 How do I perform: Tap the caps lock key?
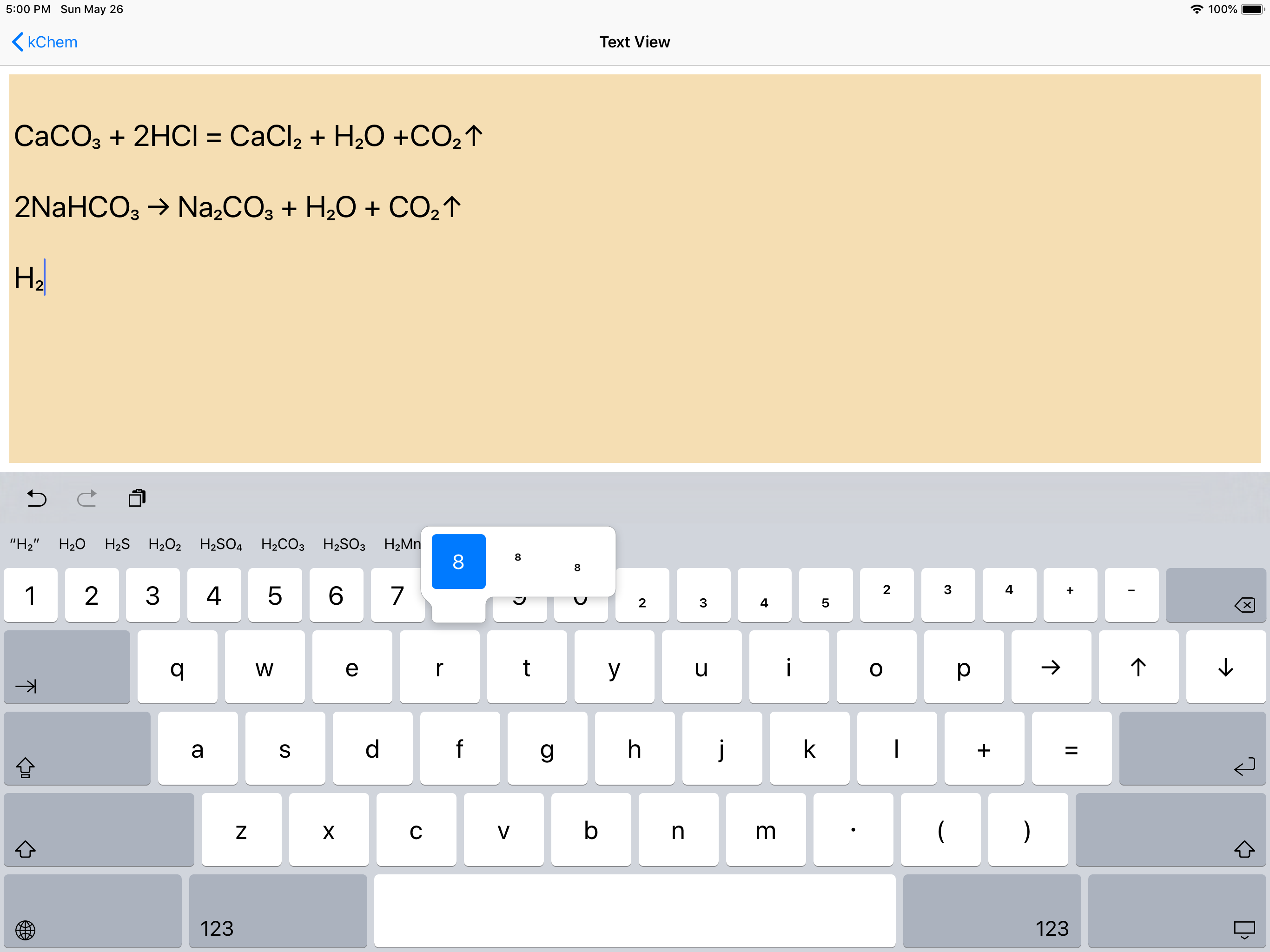click(77, 749)
